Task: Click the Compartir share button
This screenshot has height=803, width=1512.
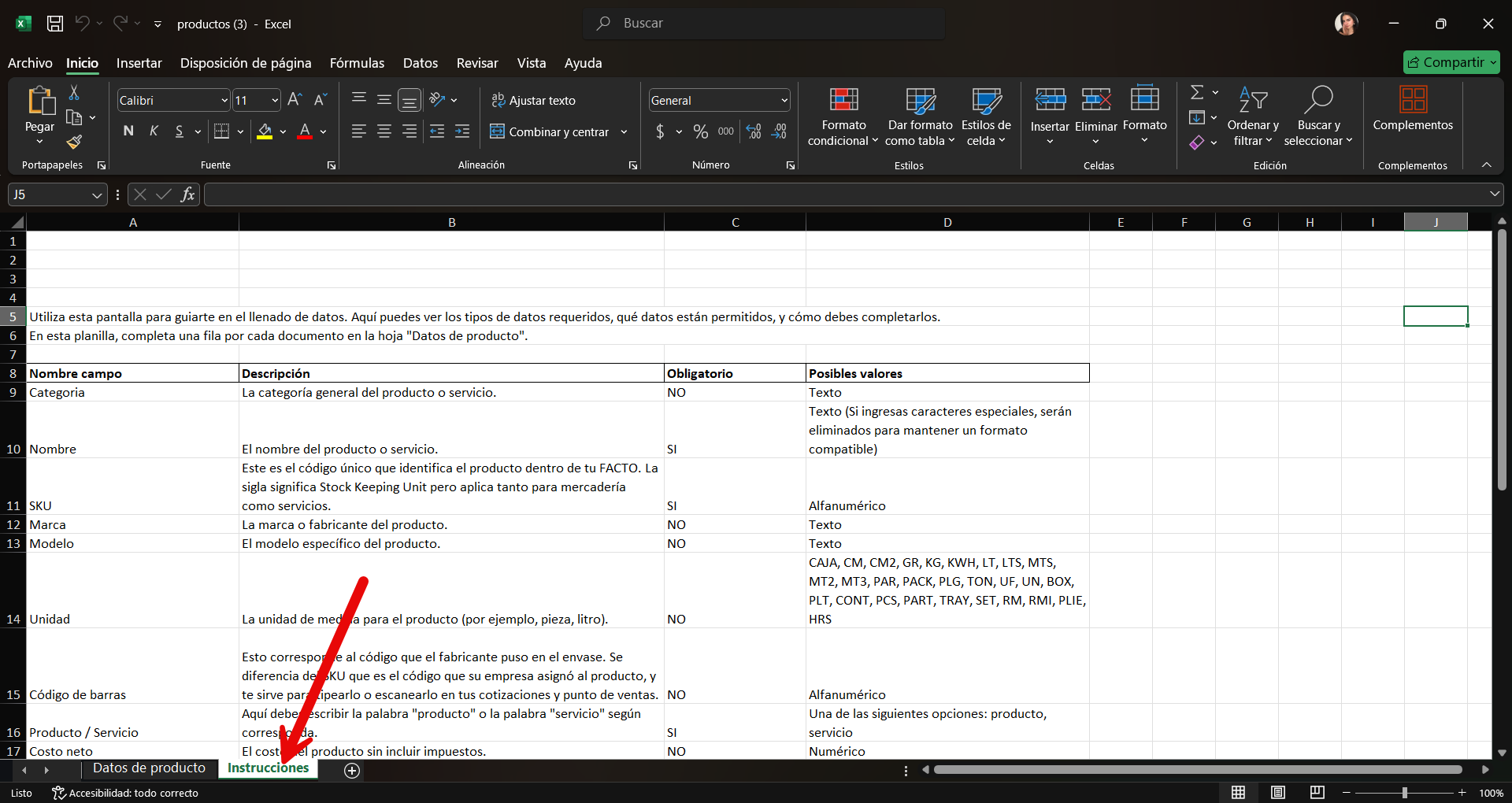Action: [x=1451, y=62]
